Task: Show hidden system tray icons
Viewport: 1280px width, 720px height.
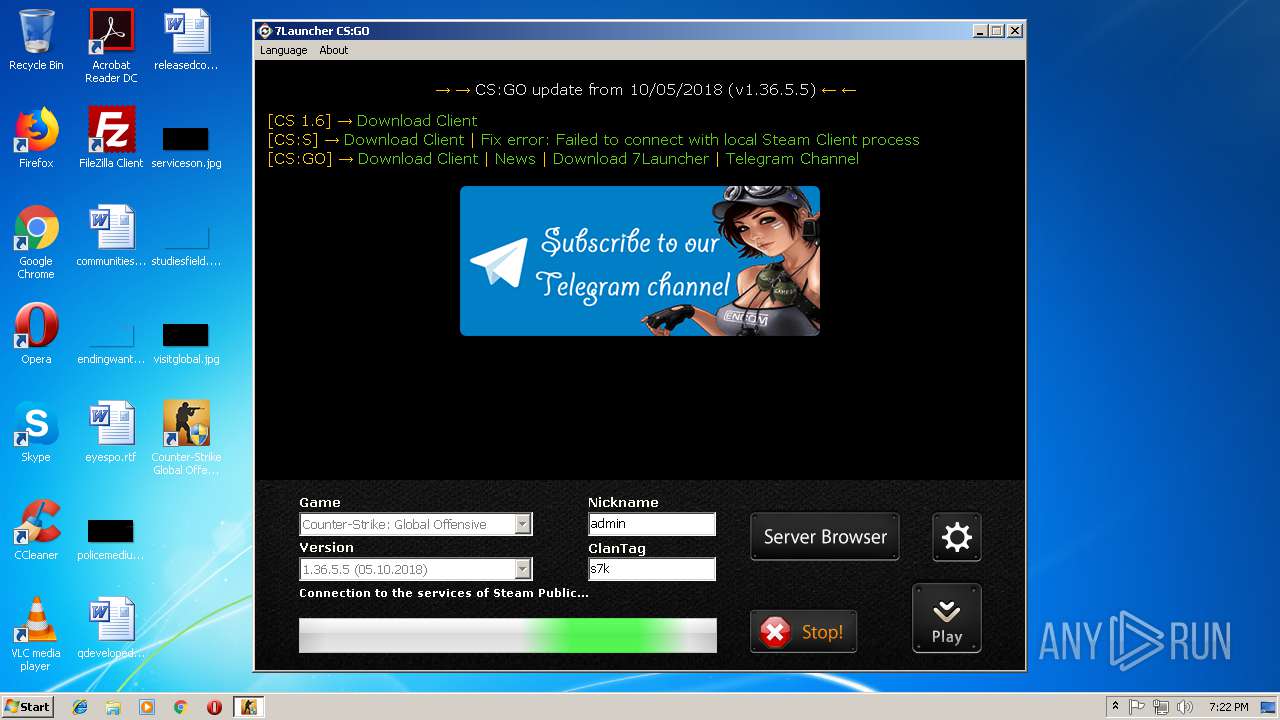Action: pos(1115,707)
